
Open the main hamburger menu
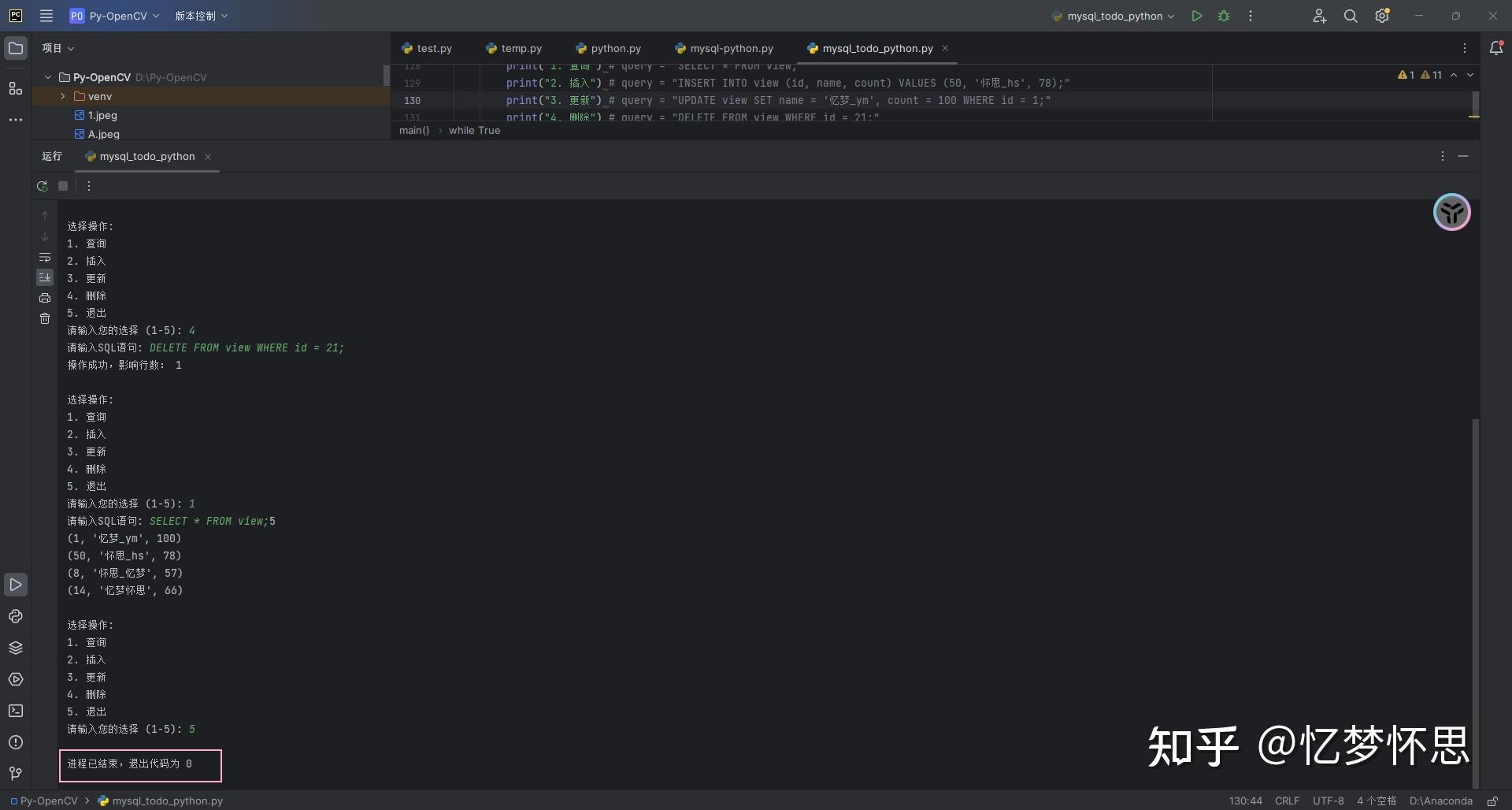point(46,16)
